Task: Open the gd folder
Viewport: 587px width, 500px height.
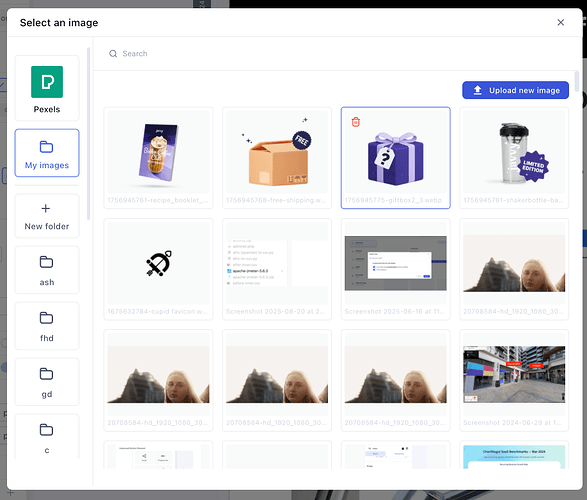Action: tap(47, 382)
